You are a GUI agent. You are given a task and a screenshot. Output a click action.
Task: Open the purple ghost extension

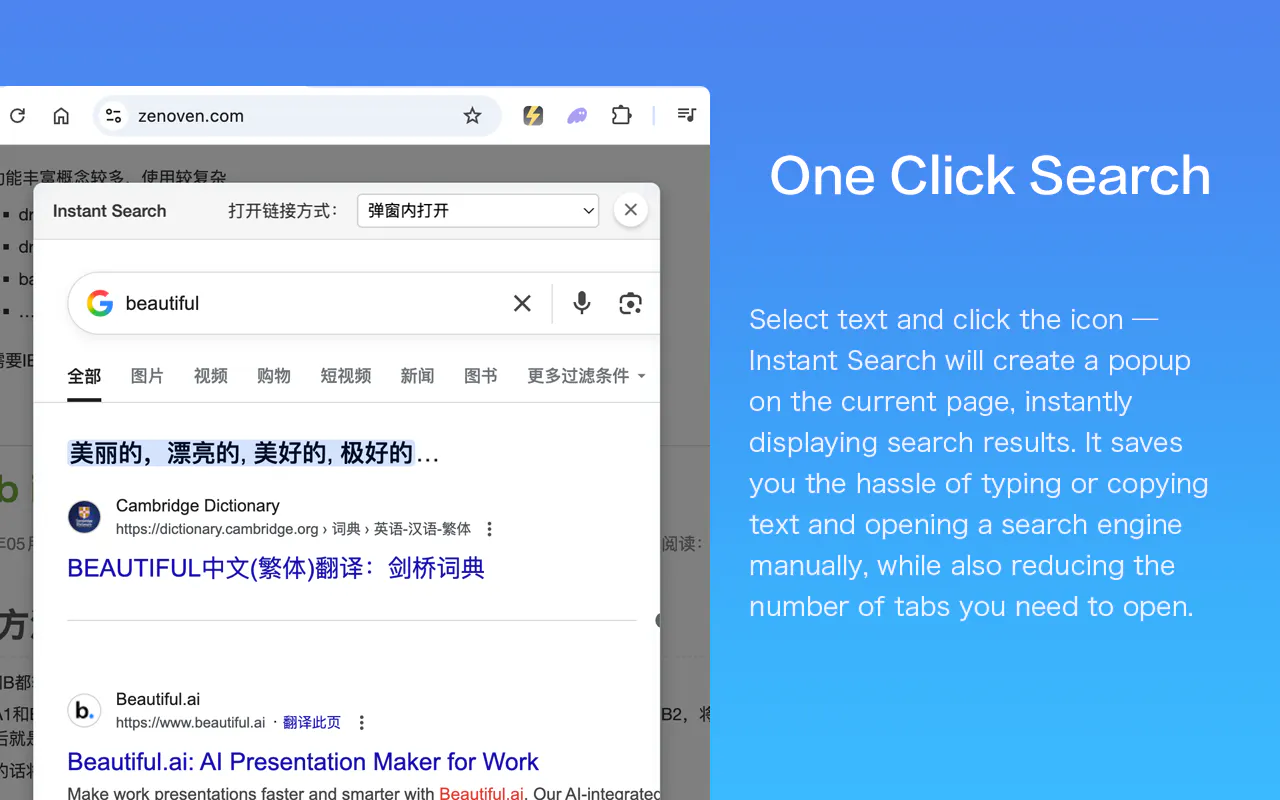577,116
